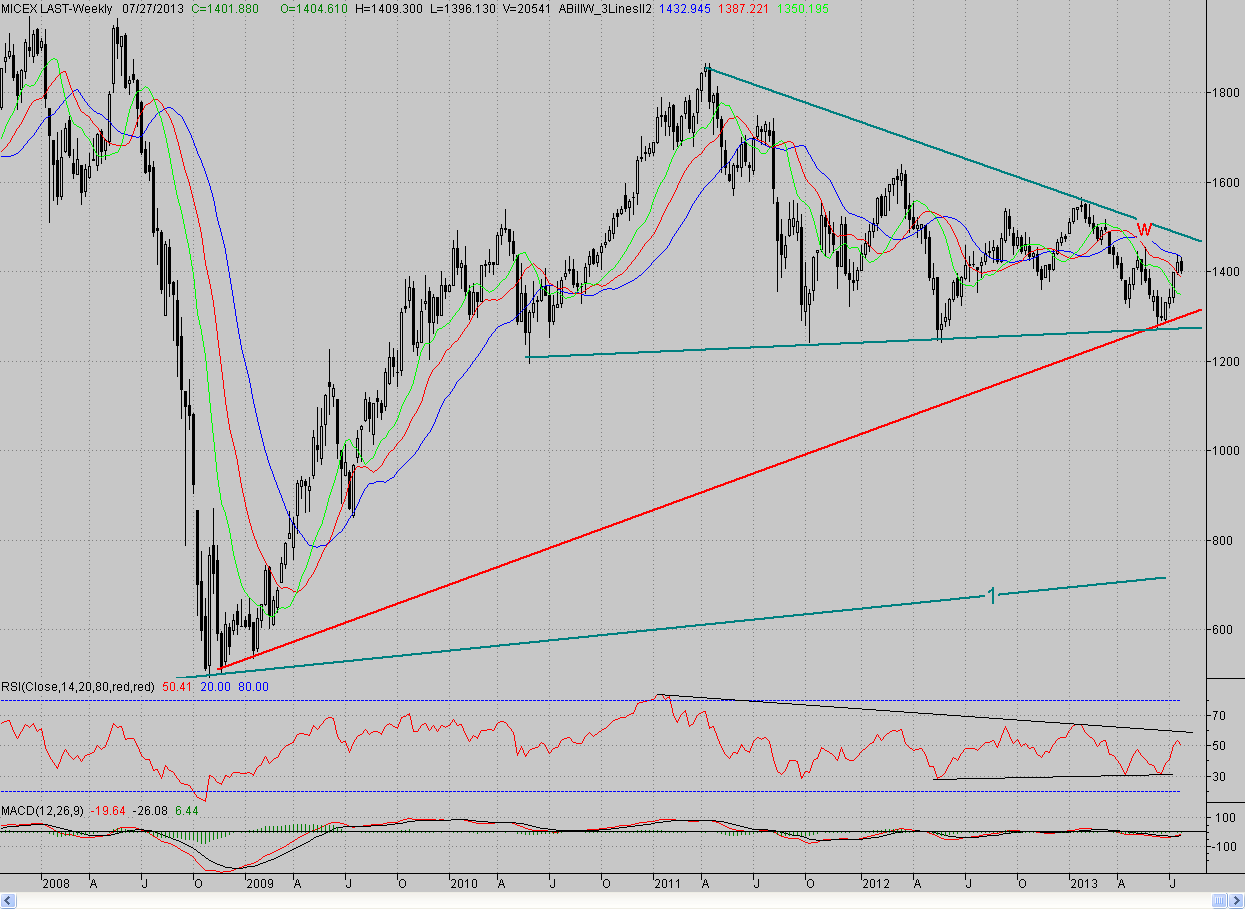Click the RSI lower level '20.00'
Viewport: 1245px width, 909px height.
click(215, 686)
